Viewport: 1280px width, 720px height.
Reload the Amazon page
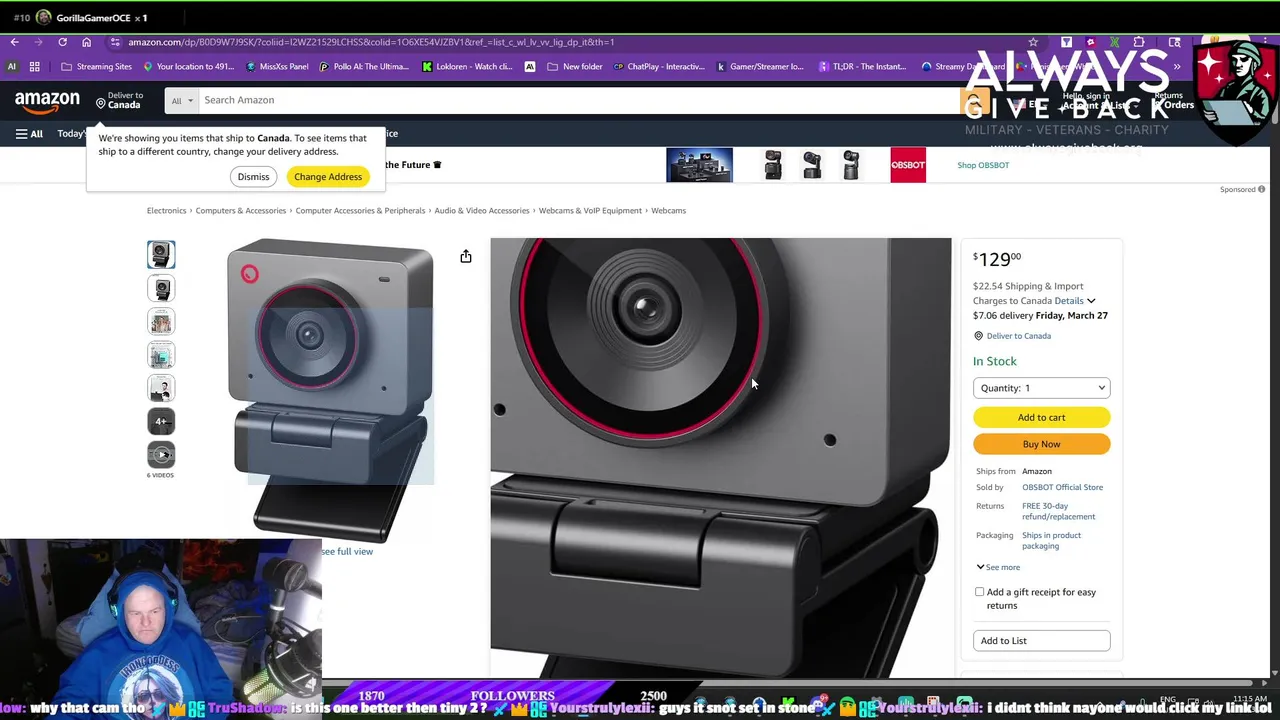coord(62,42)
